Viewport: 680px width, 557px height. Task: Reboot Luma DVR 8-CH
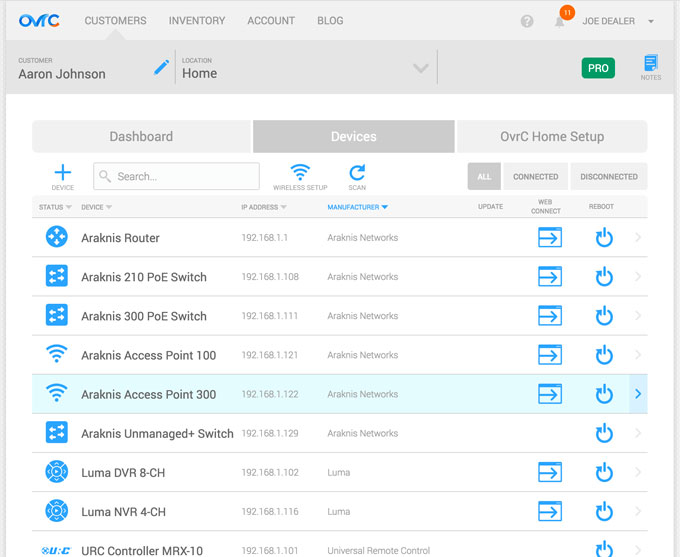(604, 472)
